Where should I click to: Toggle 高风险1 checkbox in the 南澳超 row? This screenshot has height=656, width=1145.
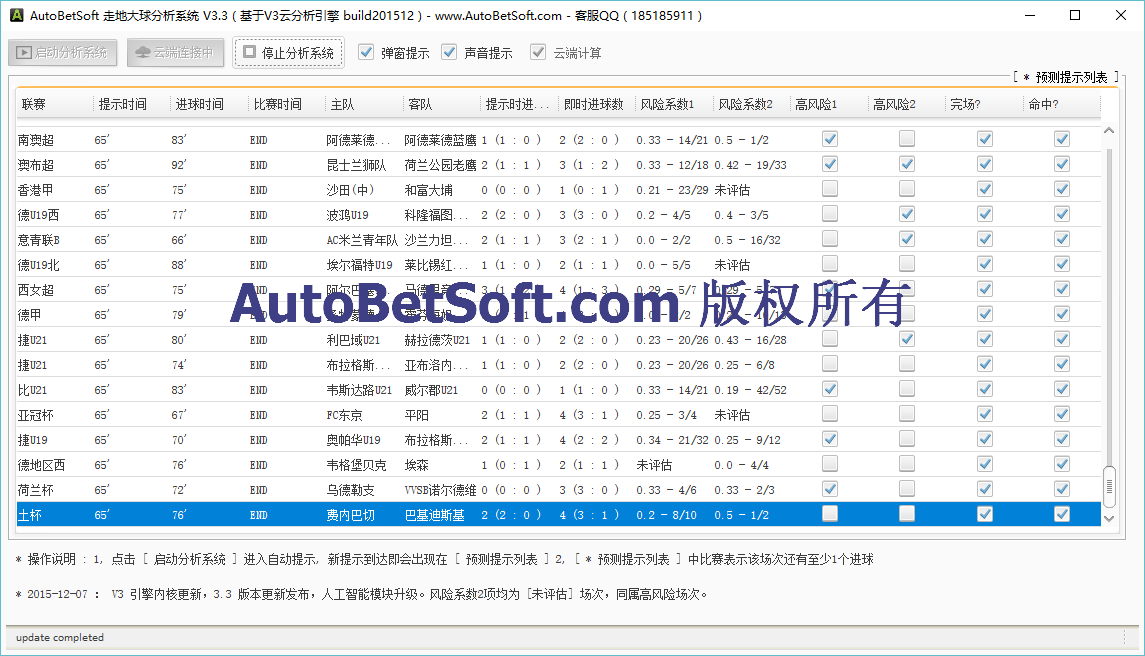tap(830, 139)
